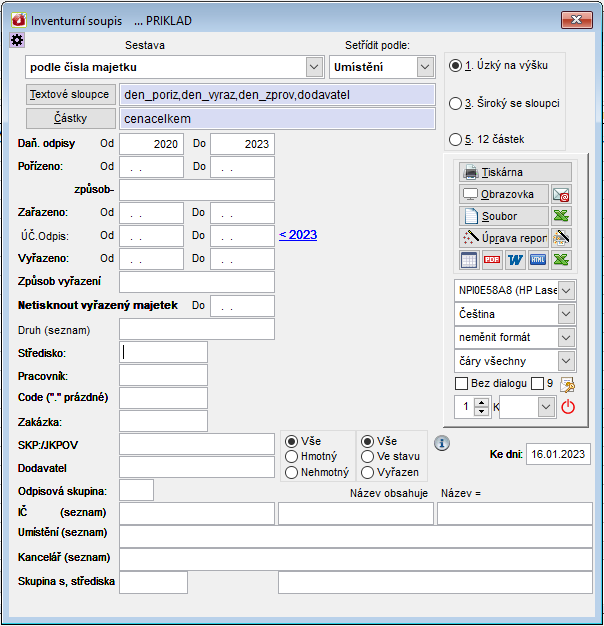Increase the copies count spinner
The height and width of the screenshot is (626, 604).
click(482, 403)
